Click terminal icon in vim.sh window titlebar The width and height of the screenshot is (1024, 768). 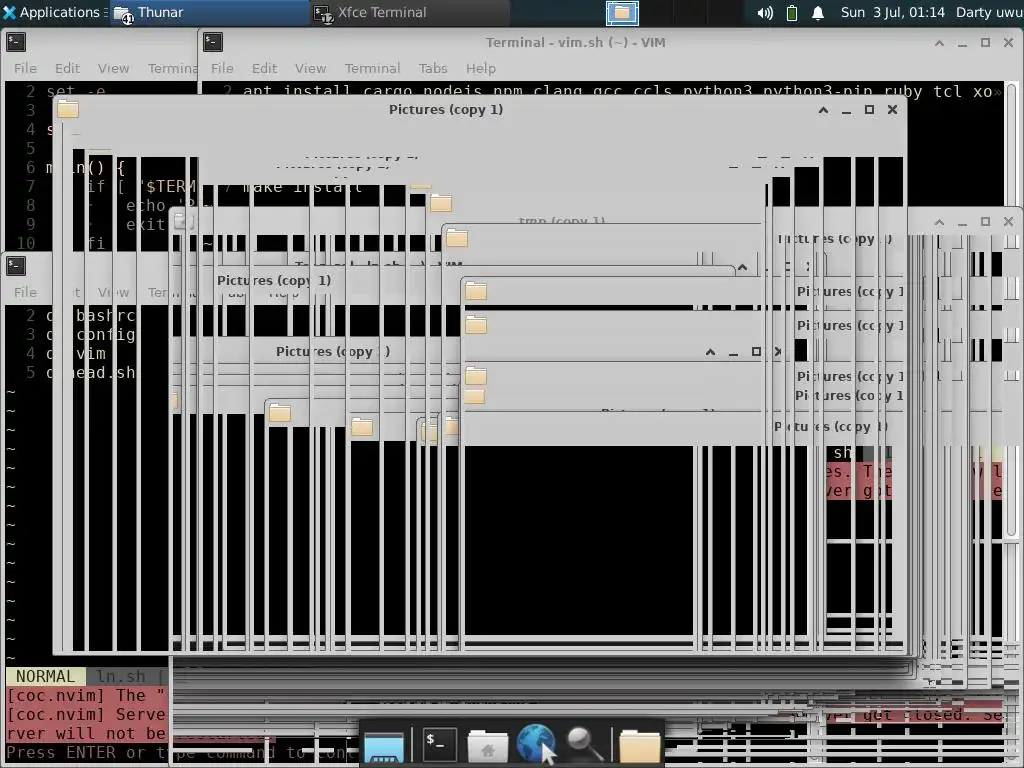(213, 42)
